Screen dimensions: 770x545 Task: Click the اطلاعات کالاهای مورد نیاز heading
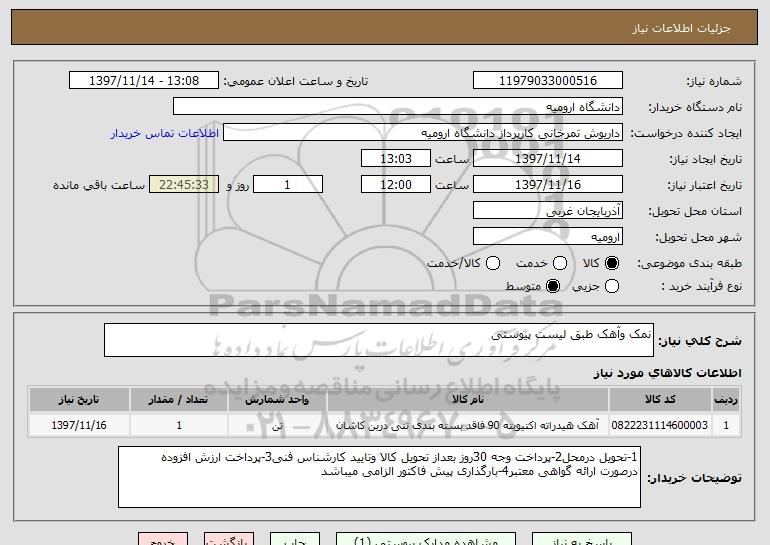[x=667, y=373]
